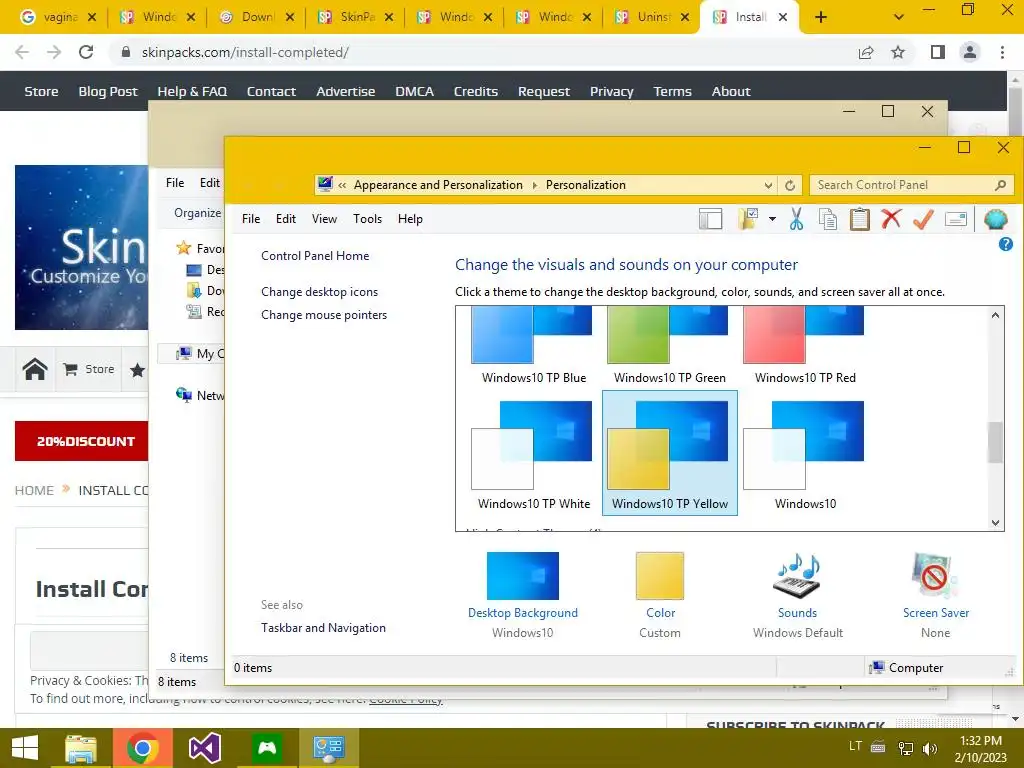Select the Windows10 TP Red theme
Image resolution: width=1024 pixels, height=768 pixels.
[x=805, y=346]
